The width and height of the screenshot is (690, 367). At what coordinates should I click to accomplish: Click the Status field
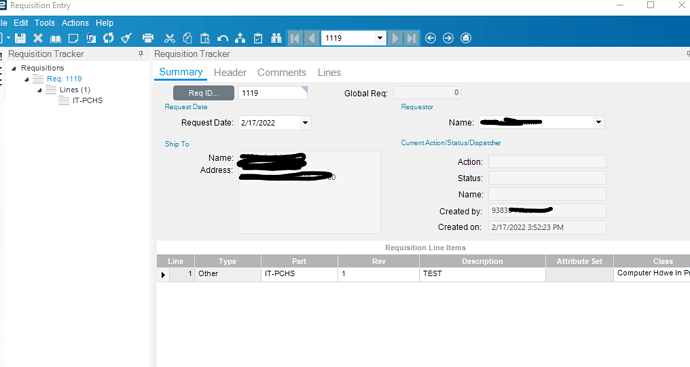(547, 178)
